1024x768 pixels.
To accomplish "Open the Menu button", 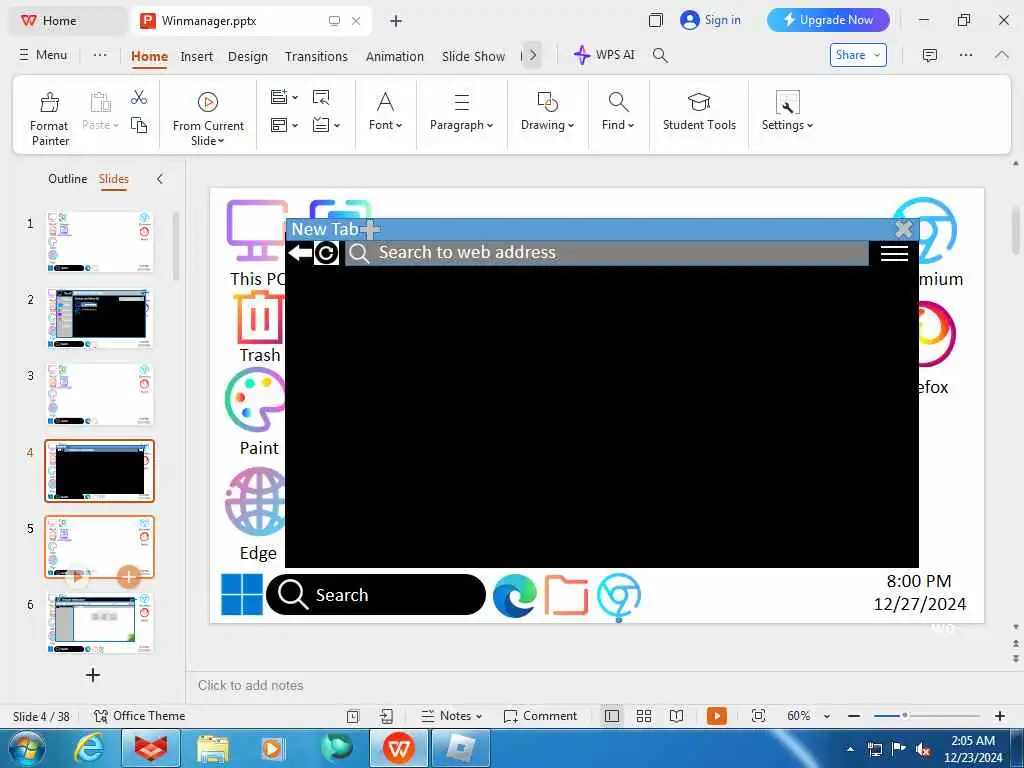I will [43, 55].
